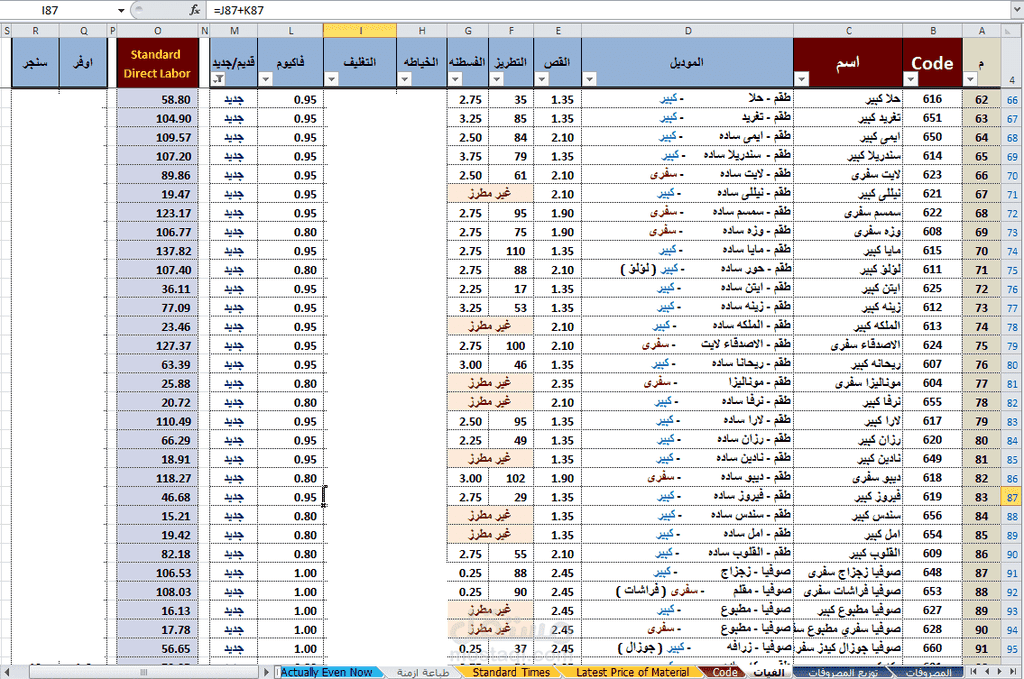Screen dimensions: 1024x679
Task: Open the Name Box dropdown arrow
Action: click(x=121, y=10)
